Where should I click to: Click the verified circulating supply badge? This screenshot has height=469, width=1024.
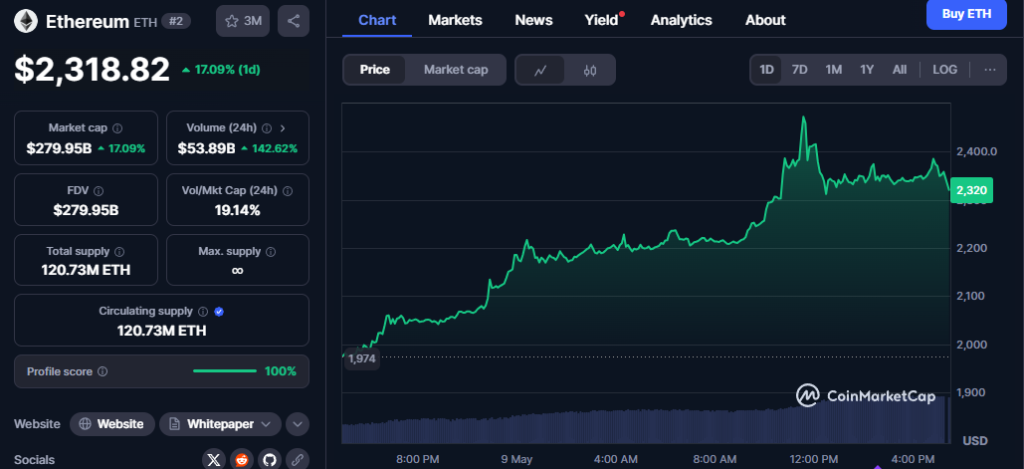[x=219, y=312]
